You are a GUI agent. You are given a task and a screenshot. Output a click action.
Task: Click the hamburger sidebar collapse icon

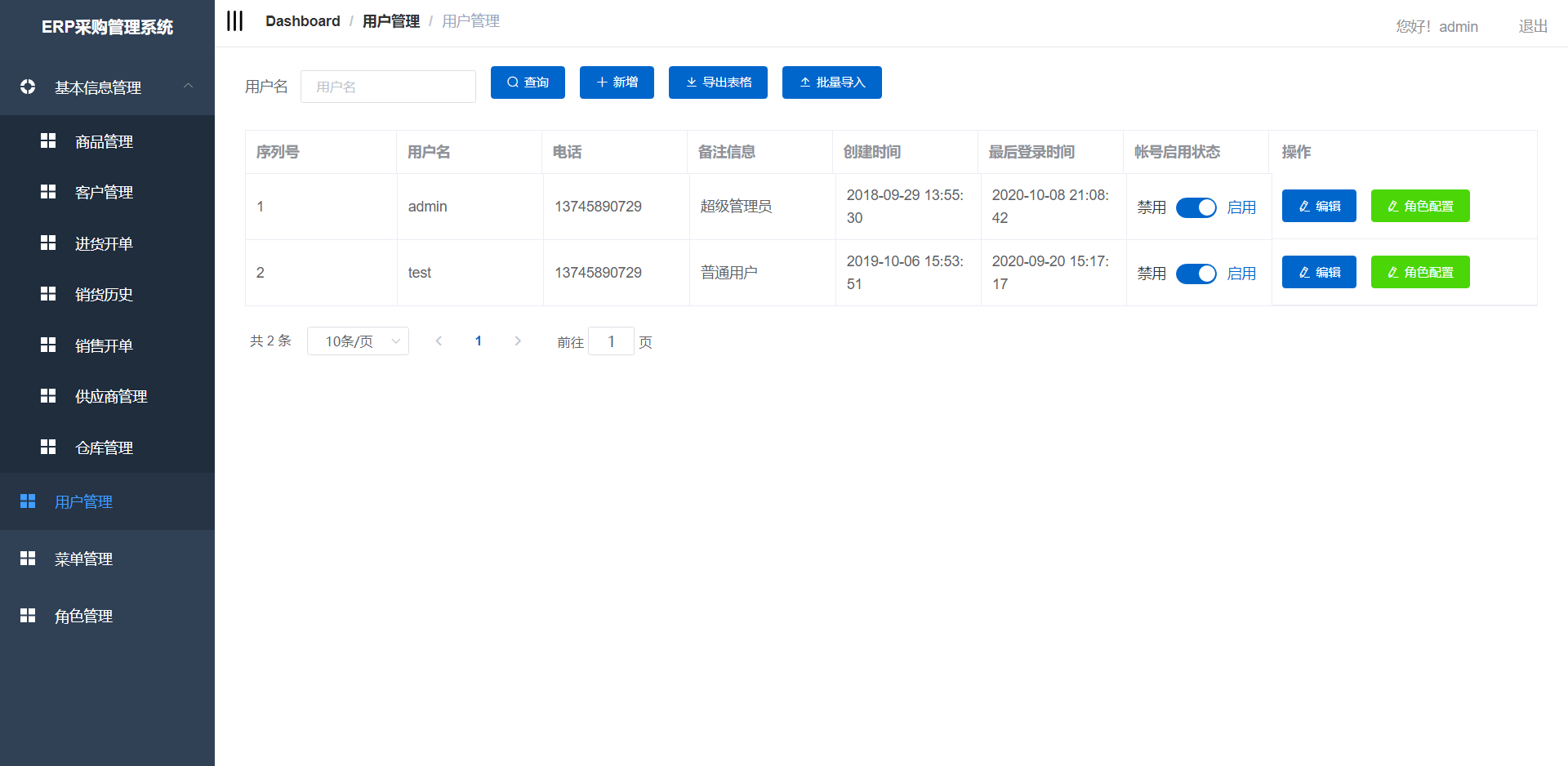235,21
